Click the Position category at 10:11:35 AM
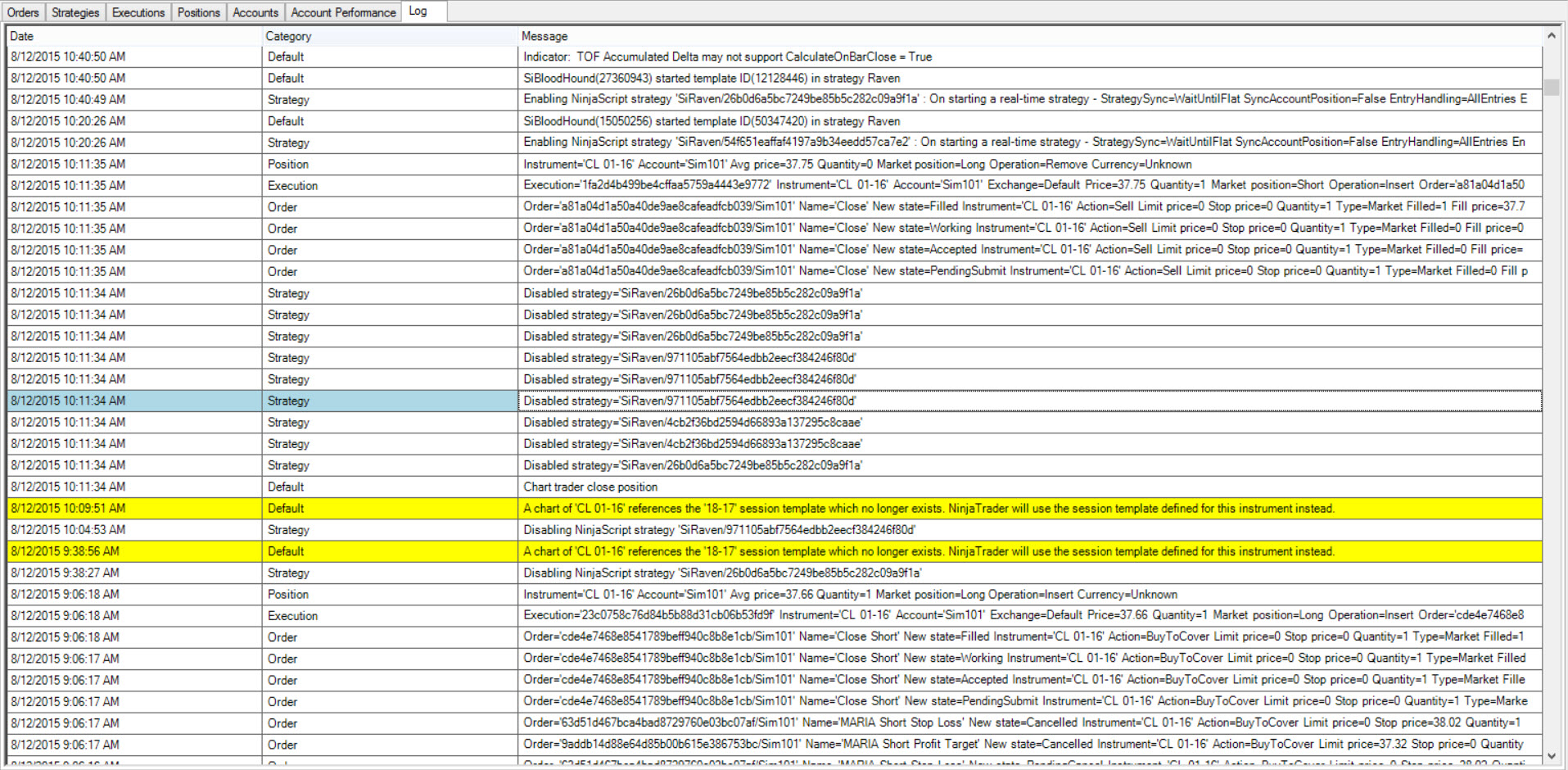 (390, 164)
